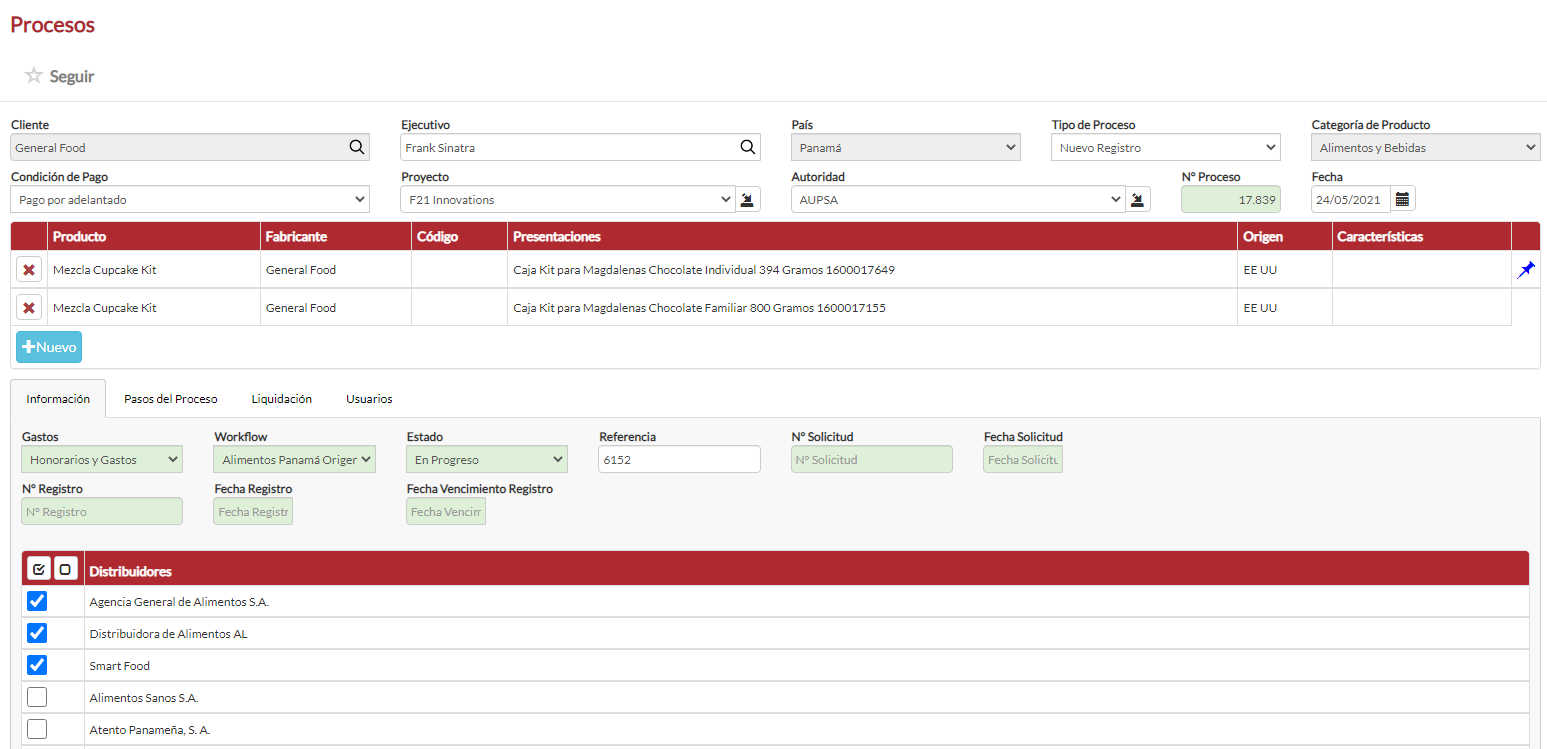Image resolution: width=1547 pixels, height=749 pixels.
Task: Click the star icon next to Seguir
Action: point(33,76)
